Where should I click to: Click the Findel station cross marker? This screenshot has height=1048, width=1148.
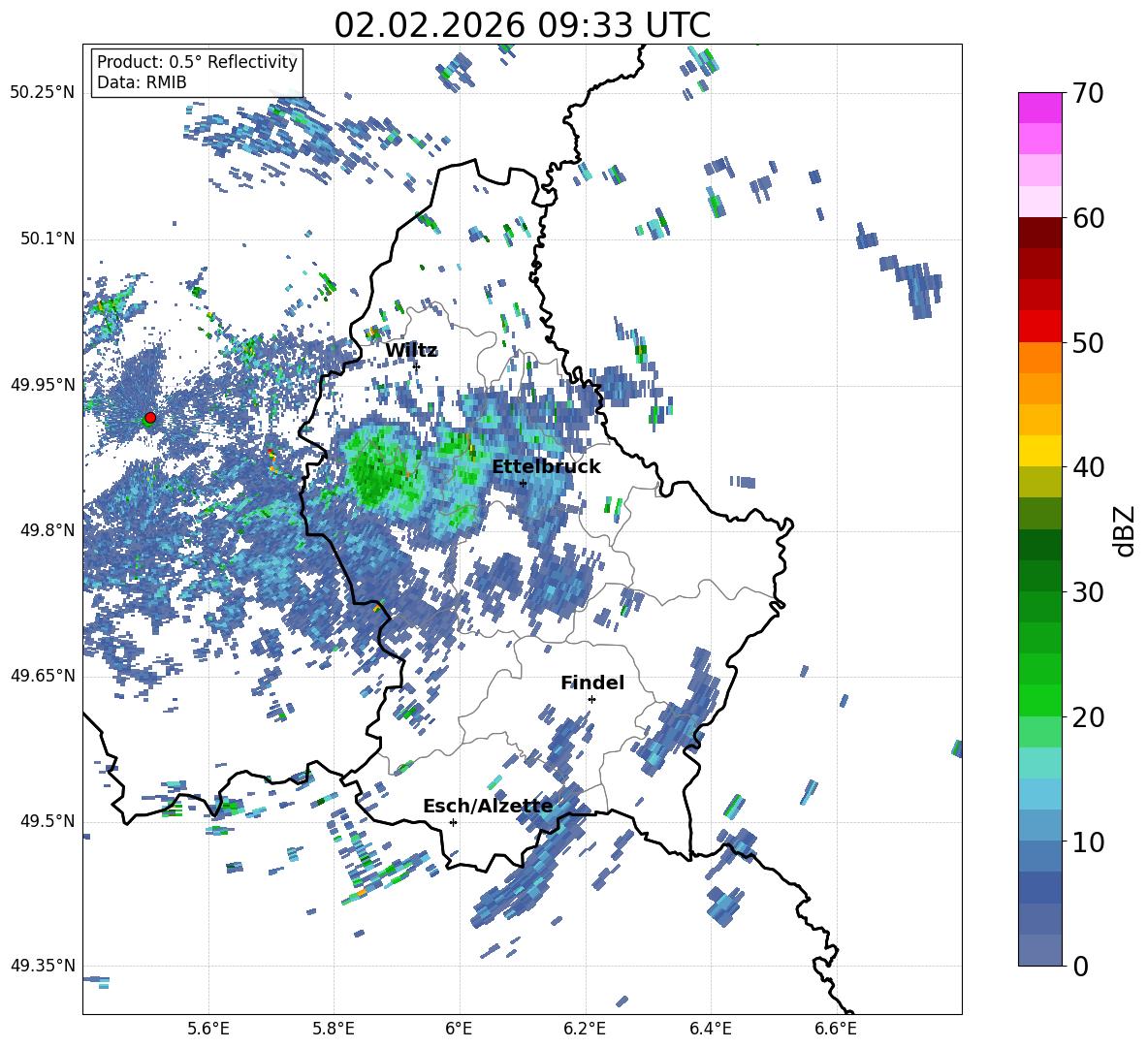[591, 699]
